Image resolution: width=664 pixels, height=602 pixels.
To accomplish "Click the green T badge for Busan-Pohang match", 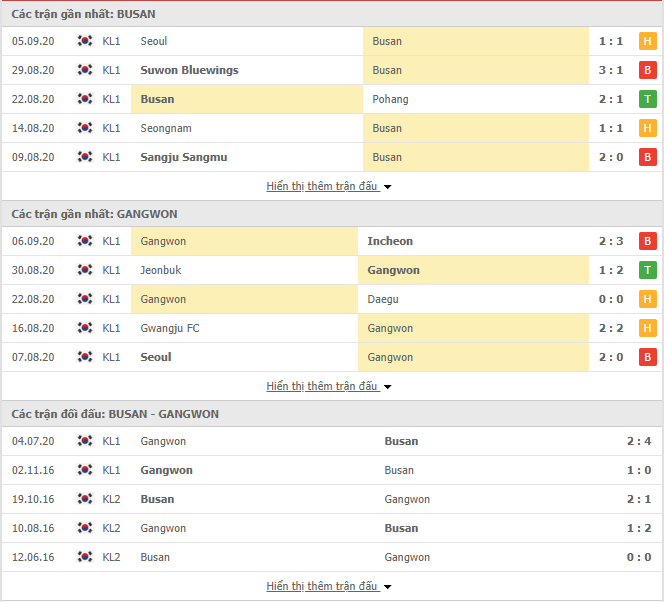I will [647, 99].
